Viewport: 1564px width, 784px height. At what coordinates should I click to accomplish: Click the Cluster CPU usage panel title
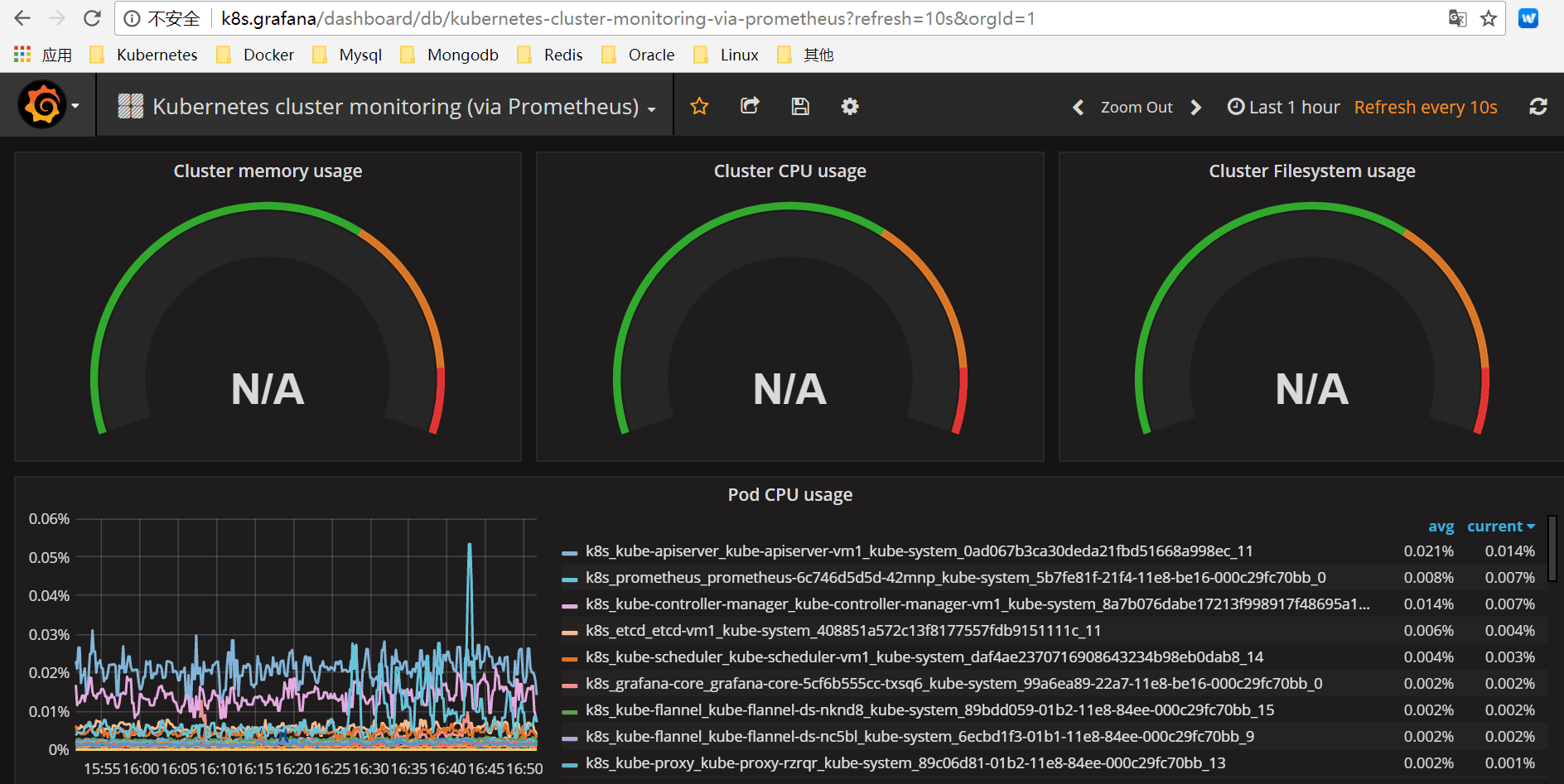coord(790,171)
